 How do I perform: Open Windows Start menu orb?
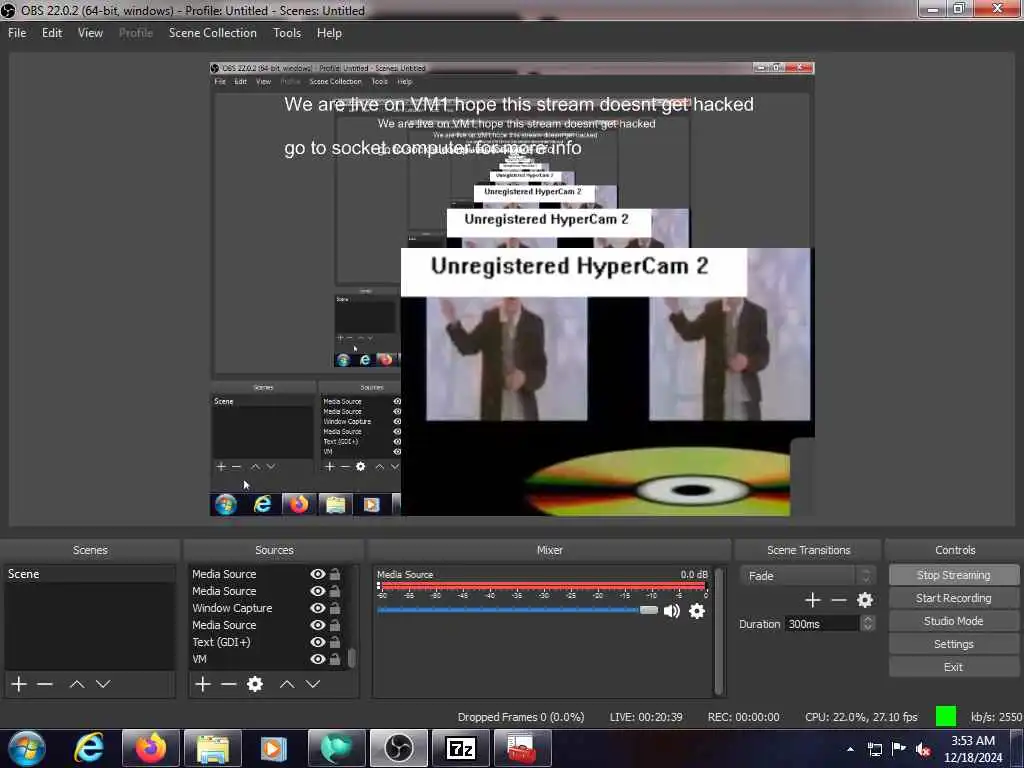pos(27,748)
